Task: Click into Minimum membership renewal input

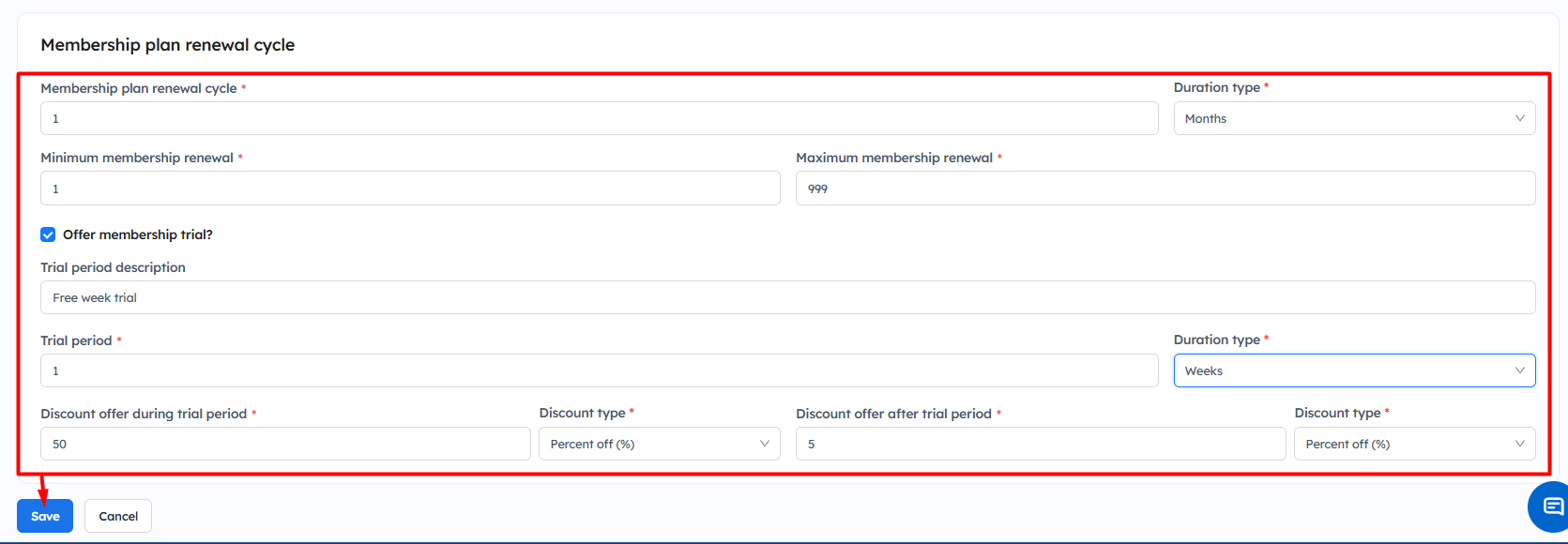Action: [410, 189]
